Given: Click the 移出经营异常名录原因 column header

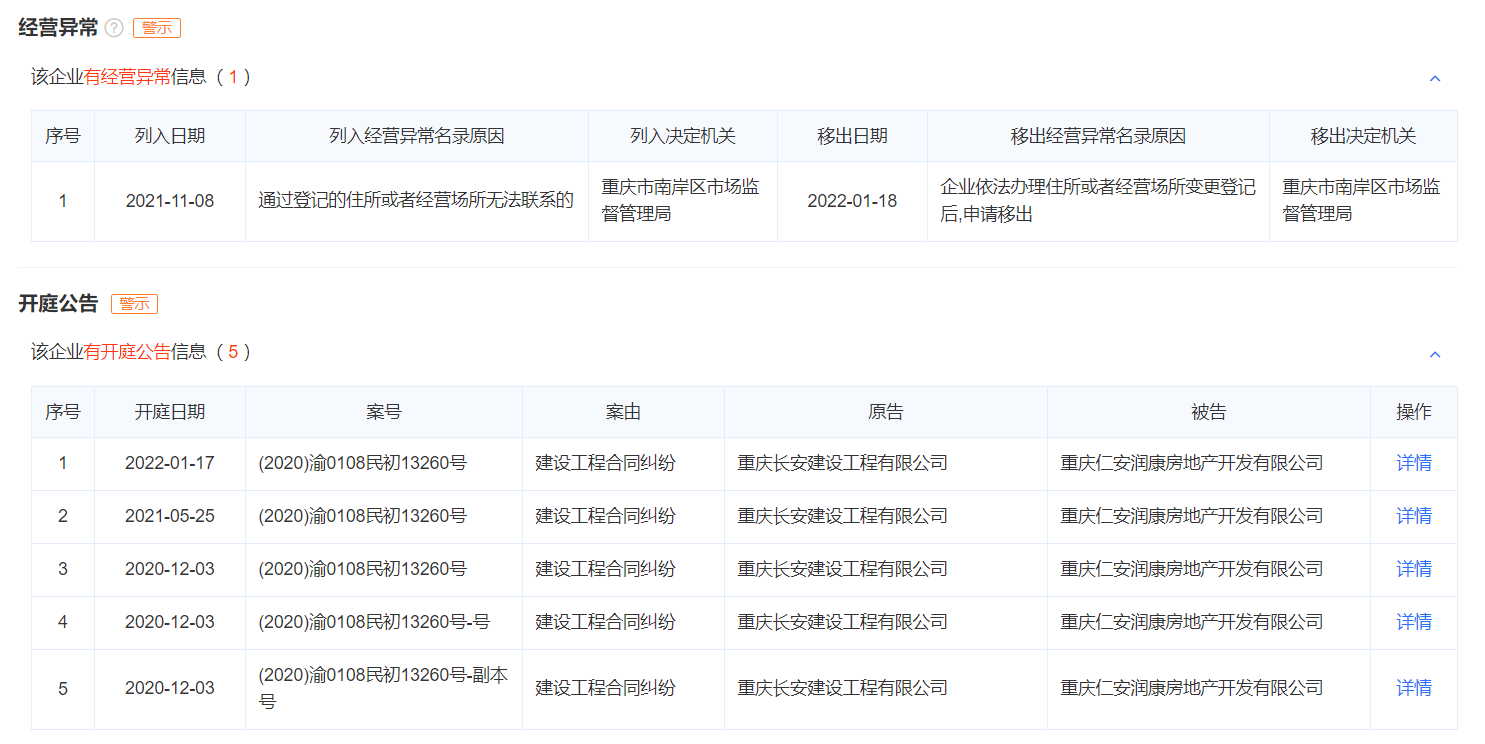Looking at the screenshot, I should [1099, 136].
